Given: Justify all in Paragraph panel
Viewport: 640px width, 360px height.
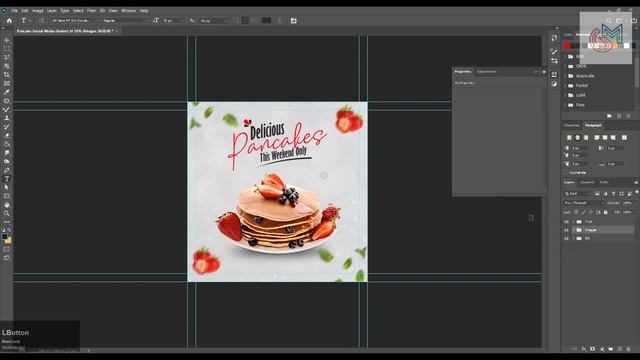Looking at the screenshot, I should coord(624,138).
